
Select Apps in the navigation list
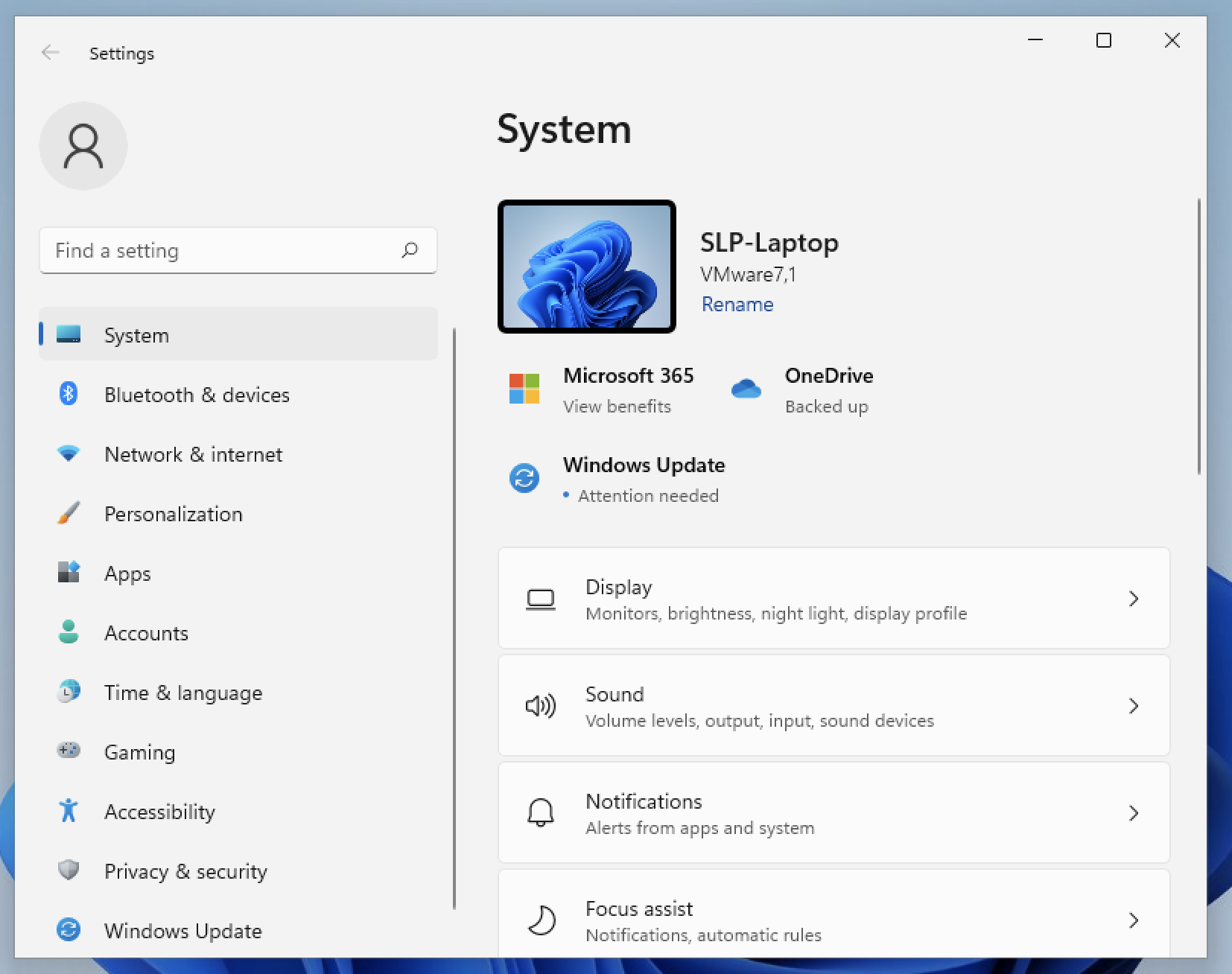point(238,573)
